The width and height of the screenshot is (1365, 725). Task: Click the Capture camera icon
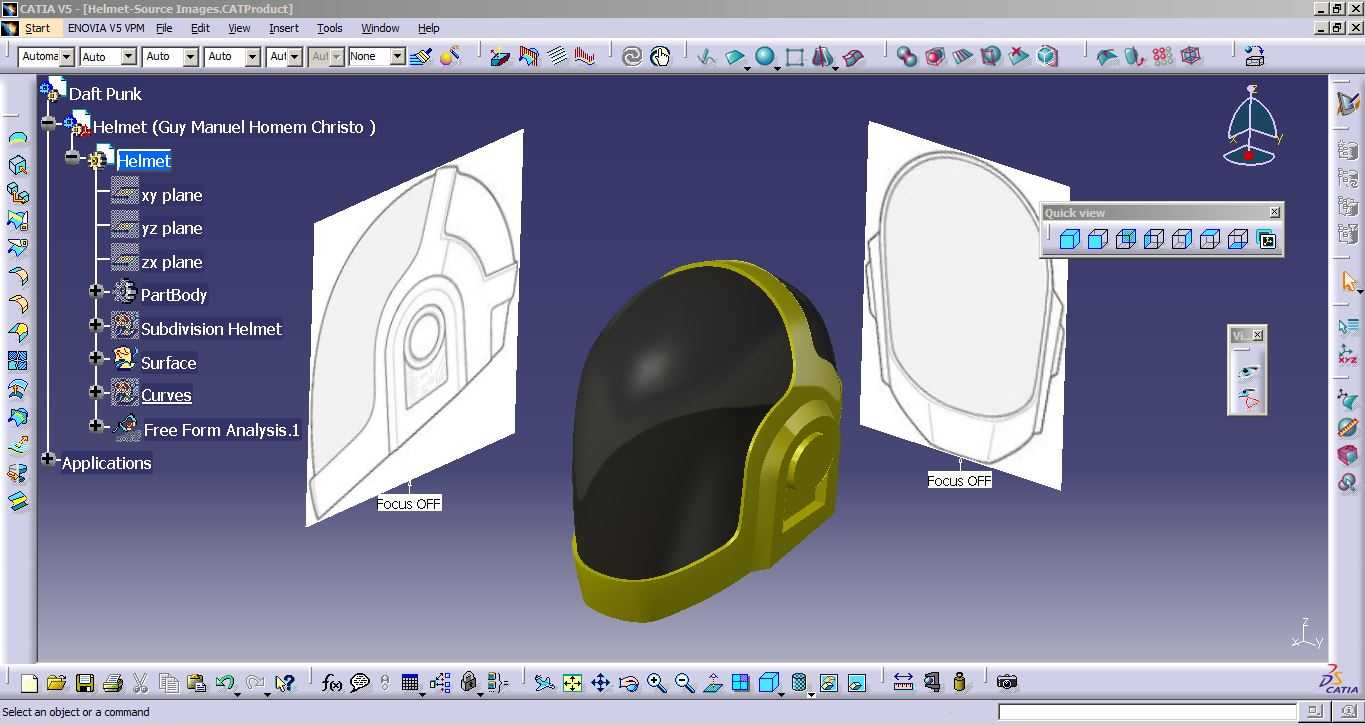pyautogui.click(x=1007, y=682)
